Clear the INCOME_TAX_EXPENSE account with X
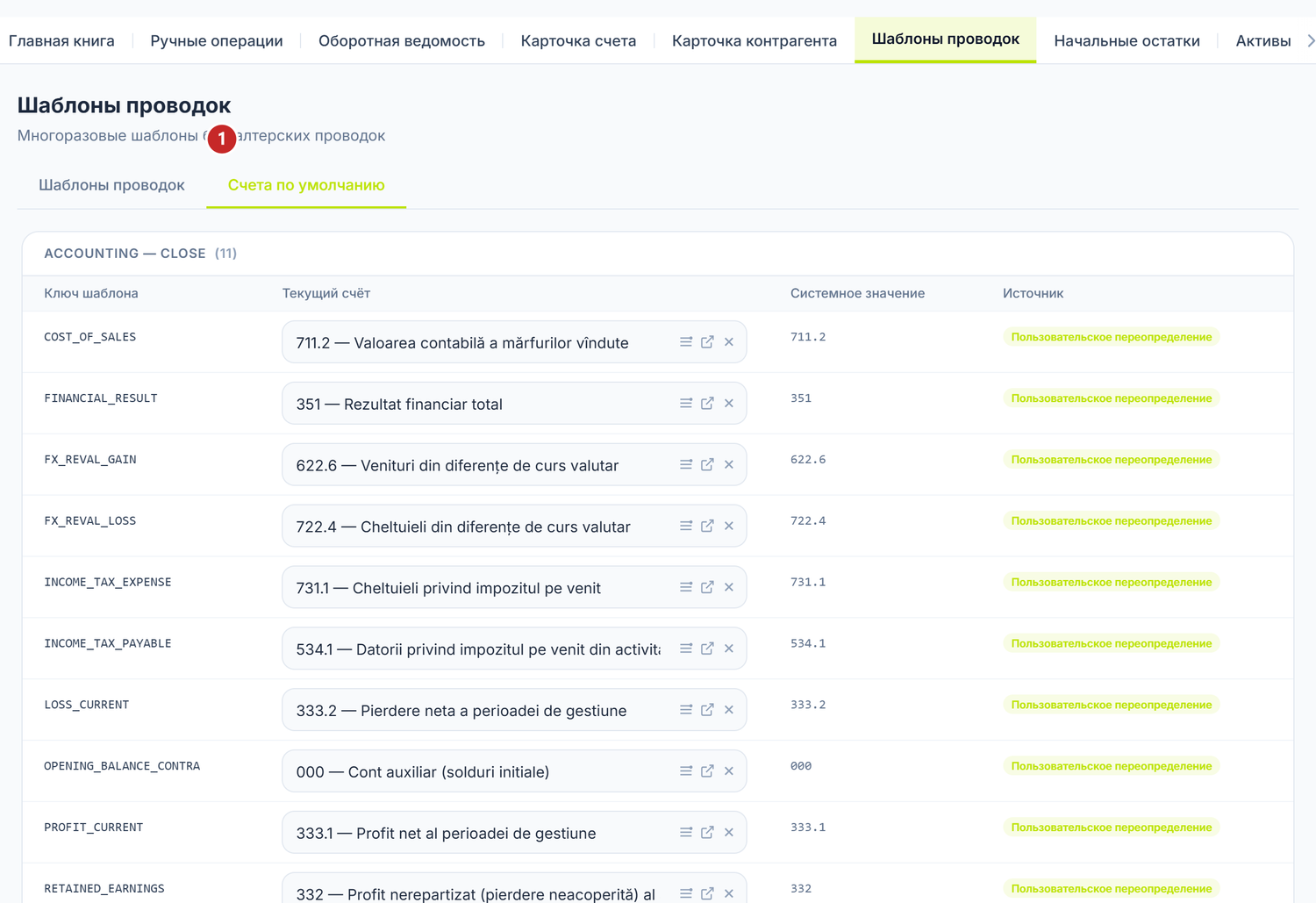Image resolution: width=1316 pixels, height=903 pixels. click(x=729, y=587)
